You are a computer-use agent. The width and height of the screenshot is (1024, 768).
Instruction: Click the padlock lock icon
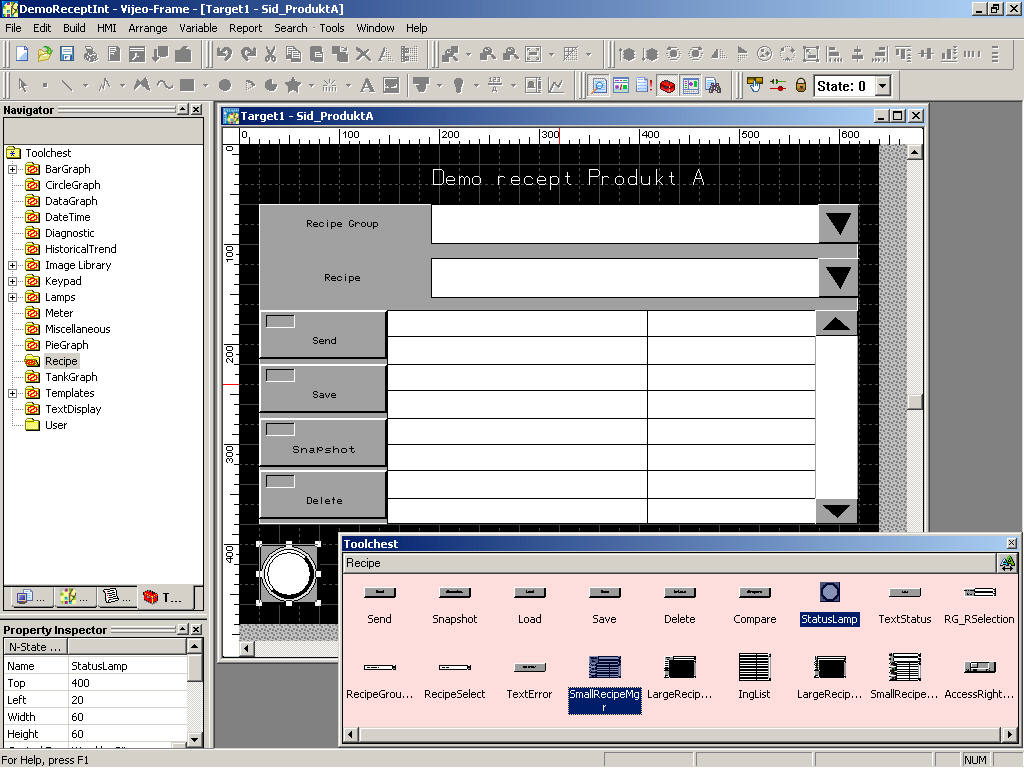coord(801,86)
